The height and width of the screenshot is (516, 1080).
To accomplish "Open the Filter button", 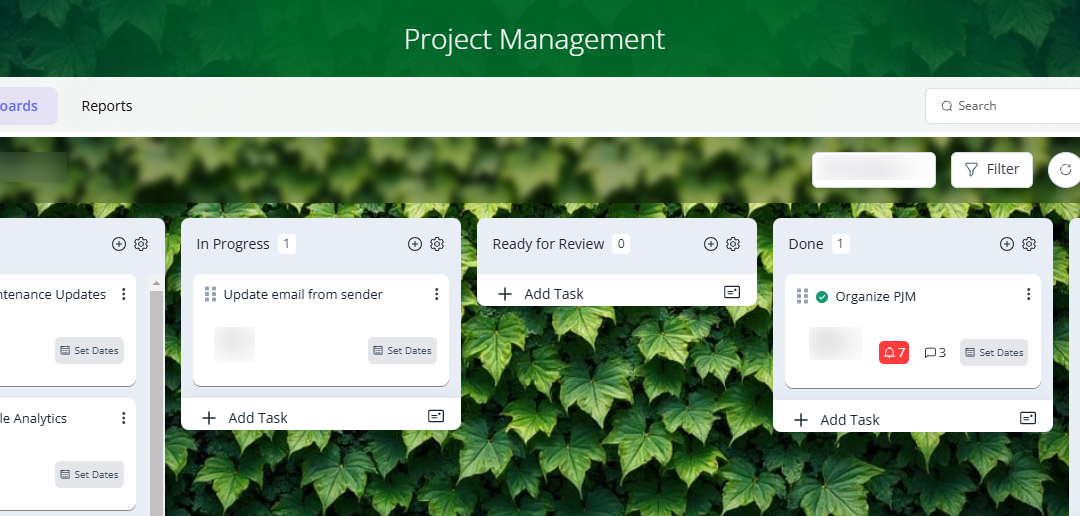I will [992, 169].
